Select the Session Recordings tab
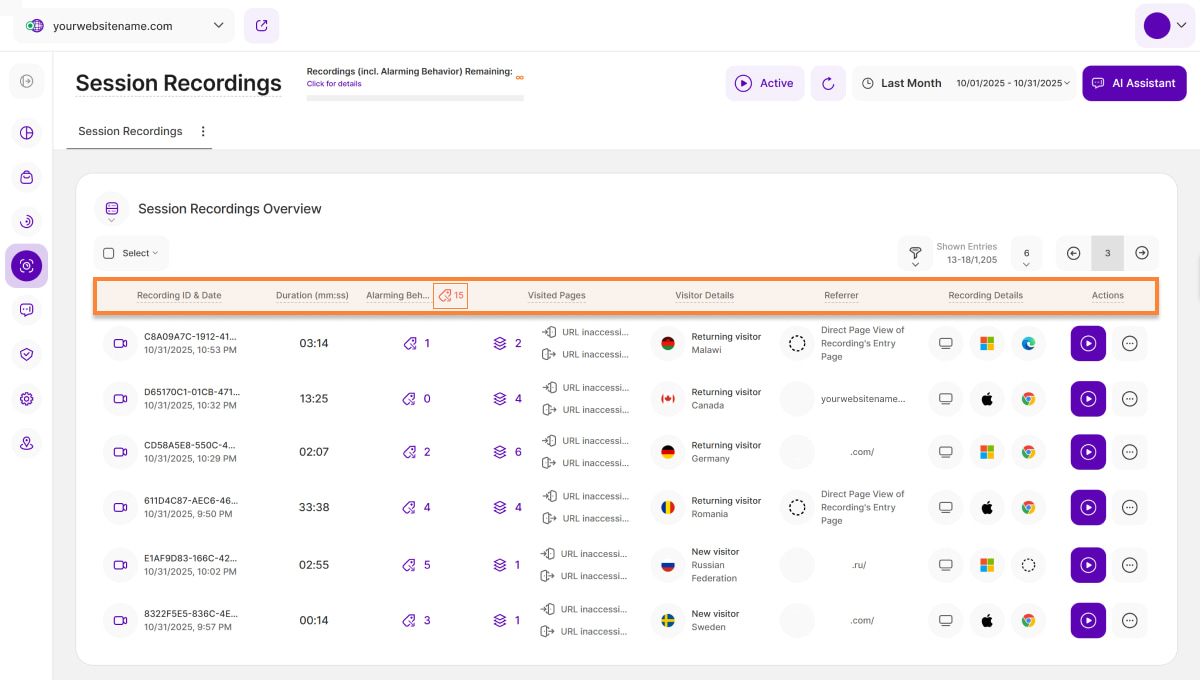This screenshot has width=1200, height=680. click(130, 131)
